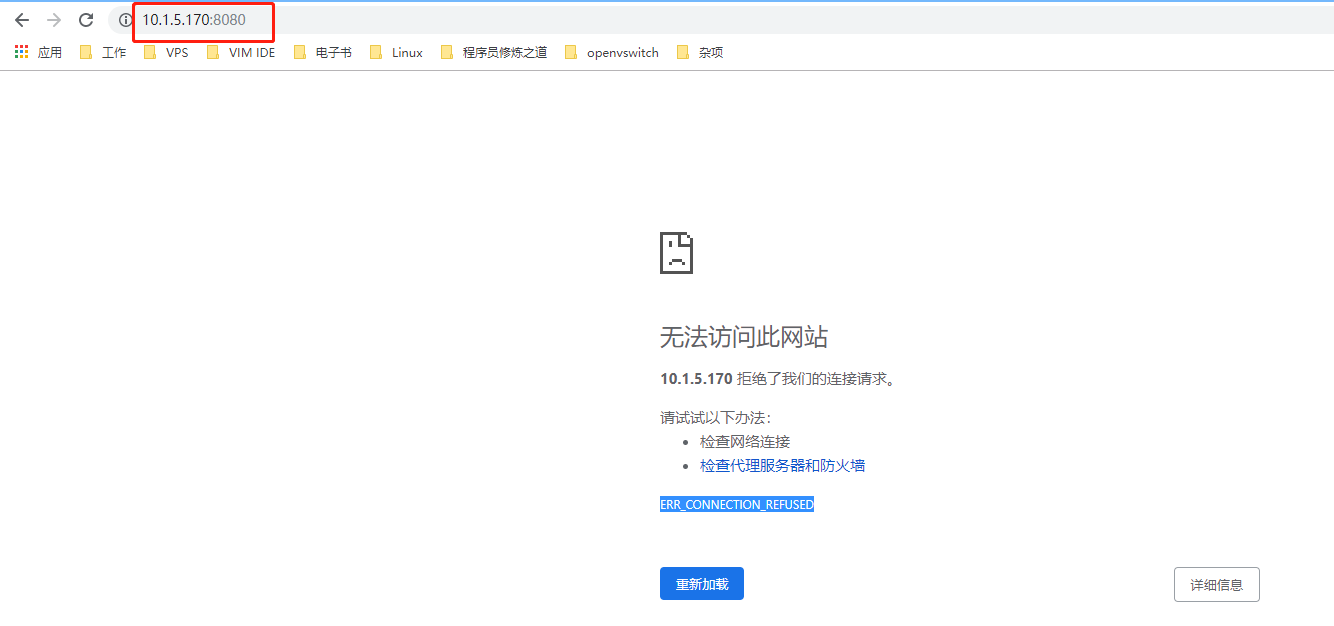The width and height of the screenshot is (1334, 626).
Task: Click the 重新加载 reload button
Action: click(702, 584)
